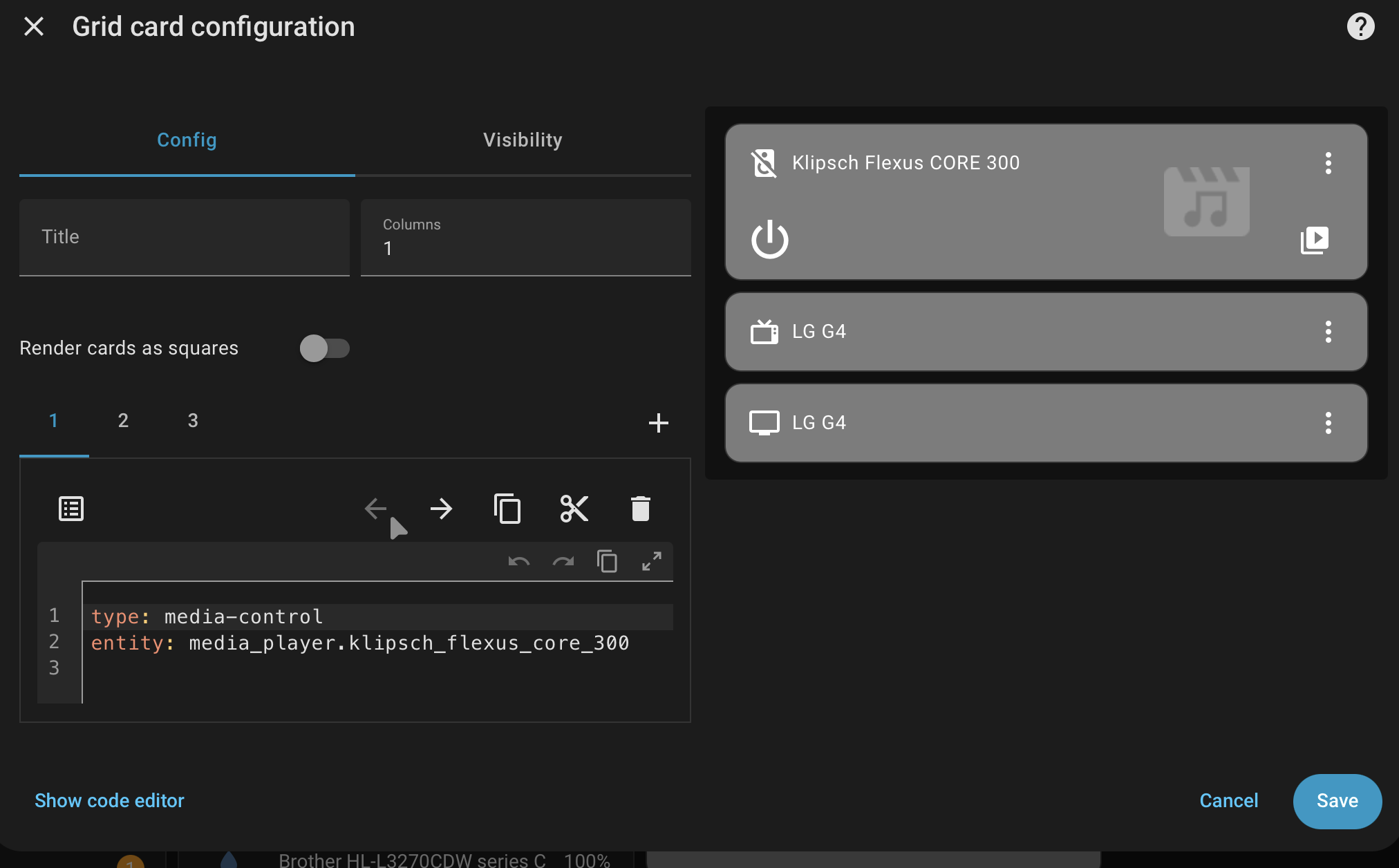Toggle Render cards as squares switch
The width and height of the screenshot is (1399, 868).
pyautogui.click(x=325, y=348)
